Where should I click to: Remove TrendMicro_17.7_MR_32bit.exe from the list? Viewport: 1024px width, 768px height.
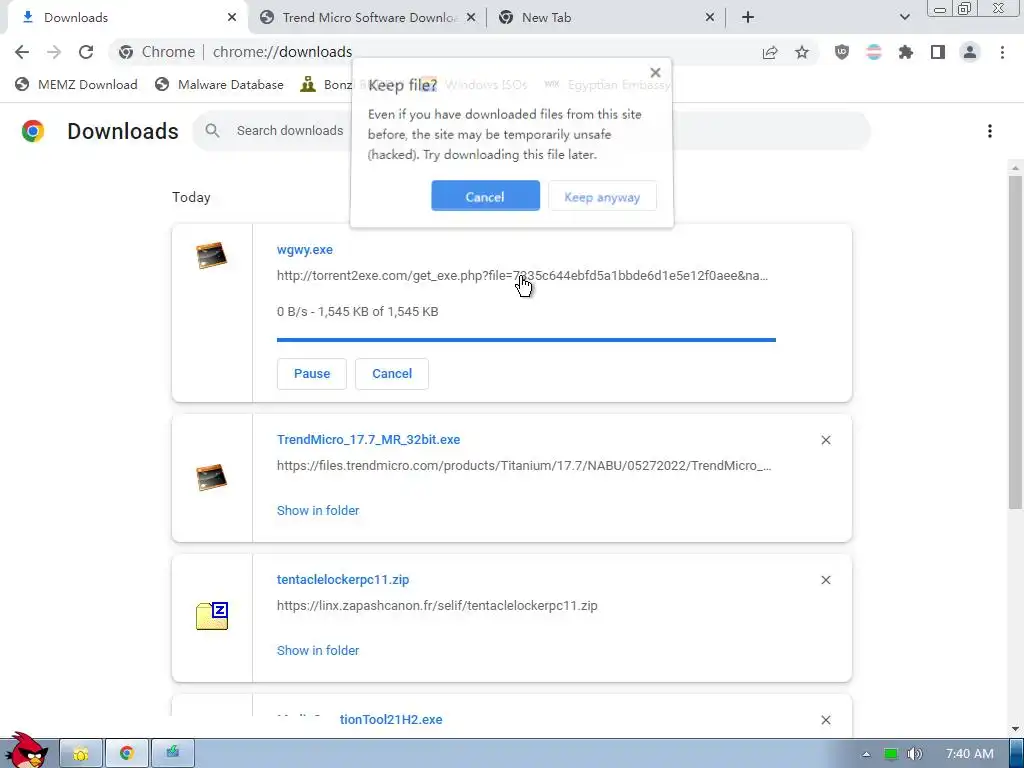coord(826,440)
